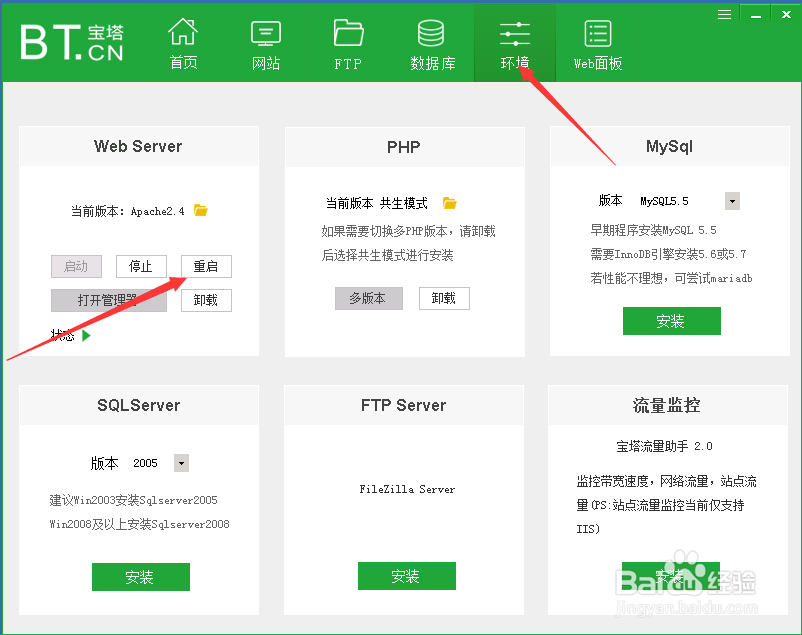Click the BT.CN 宝塔 logo
This screenshot has width=802, height=635.
72,42
